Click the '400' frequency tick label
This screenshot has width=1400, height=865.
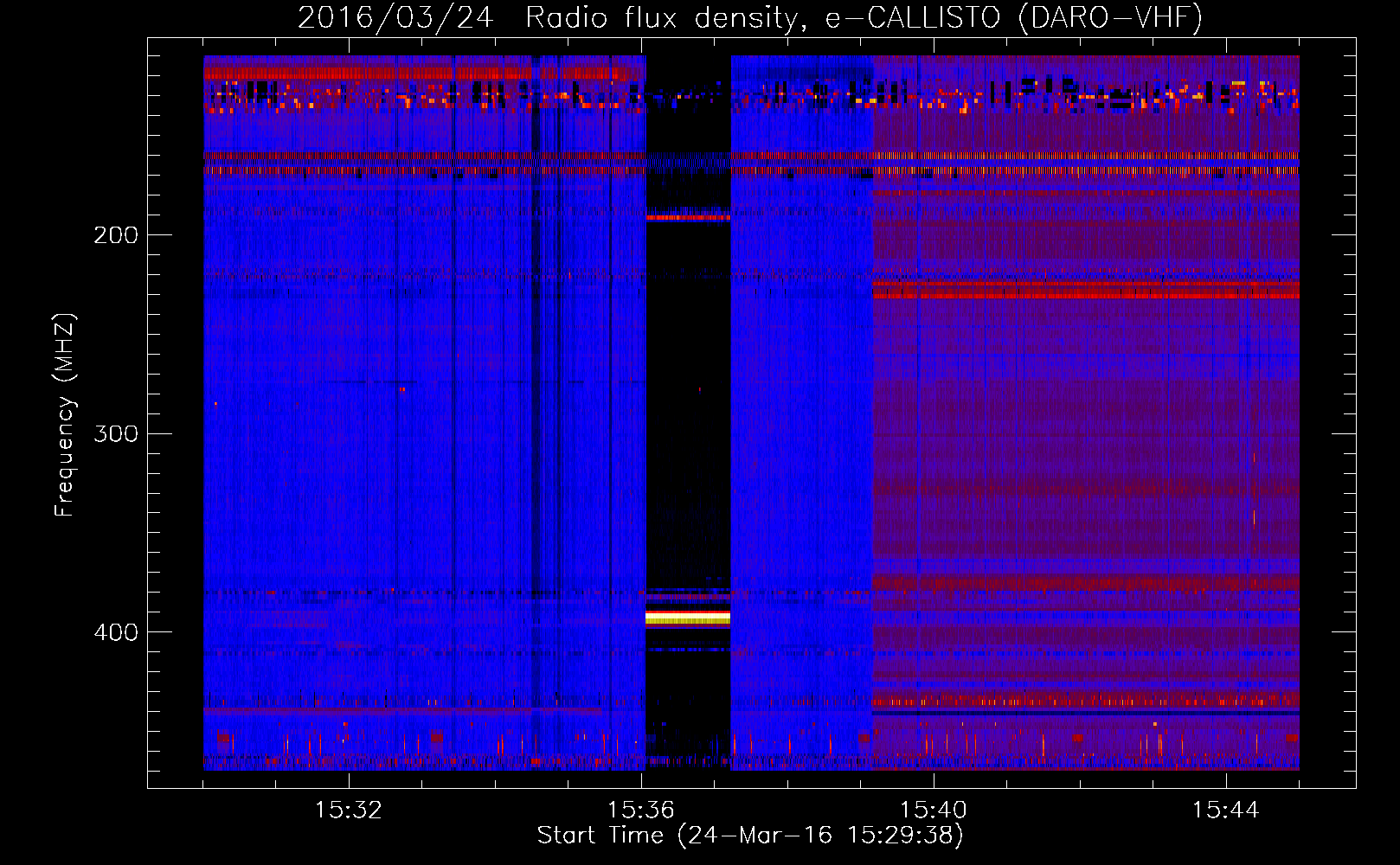[116, 632]
